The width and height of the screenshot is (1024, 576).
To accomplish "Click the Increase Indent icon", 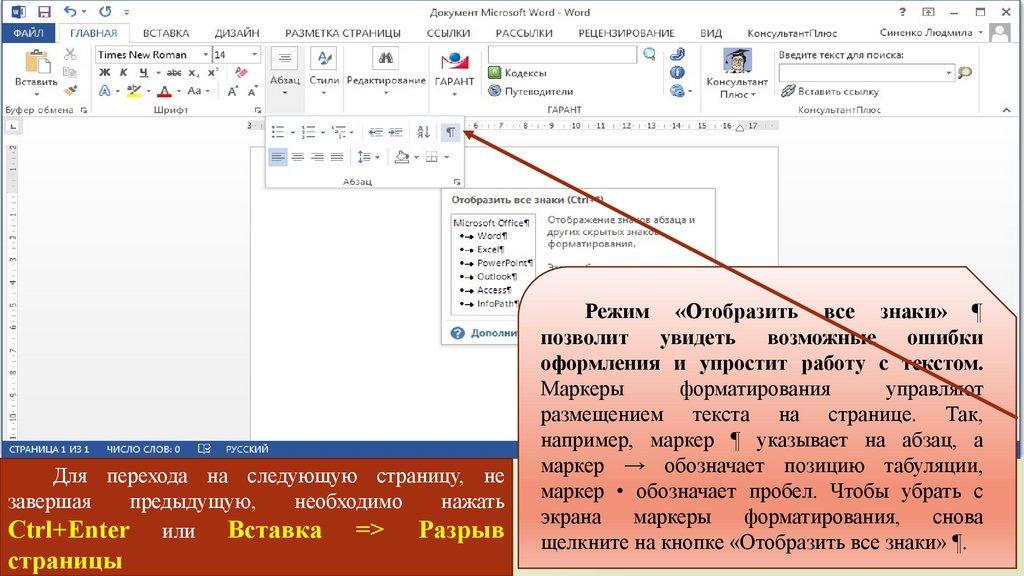I will 395,132.
